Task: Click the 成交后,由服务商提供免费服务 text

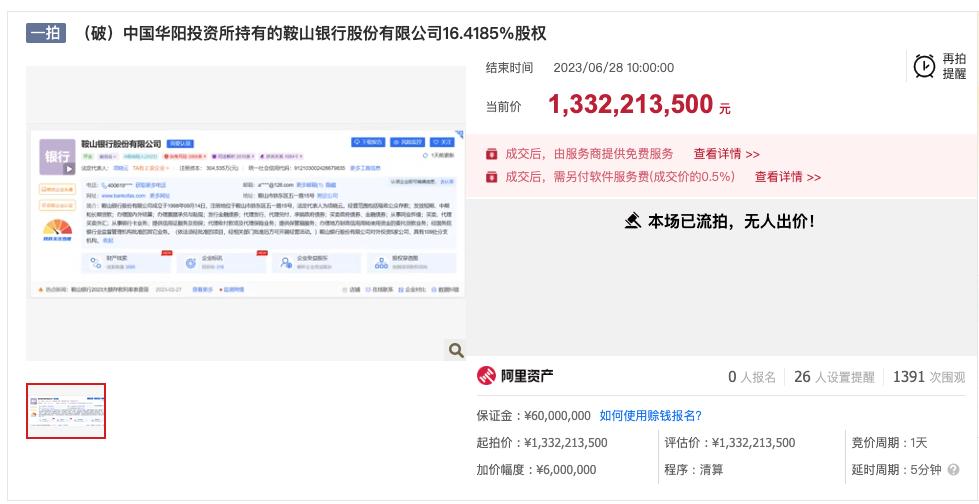Action: coord(589,154)
